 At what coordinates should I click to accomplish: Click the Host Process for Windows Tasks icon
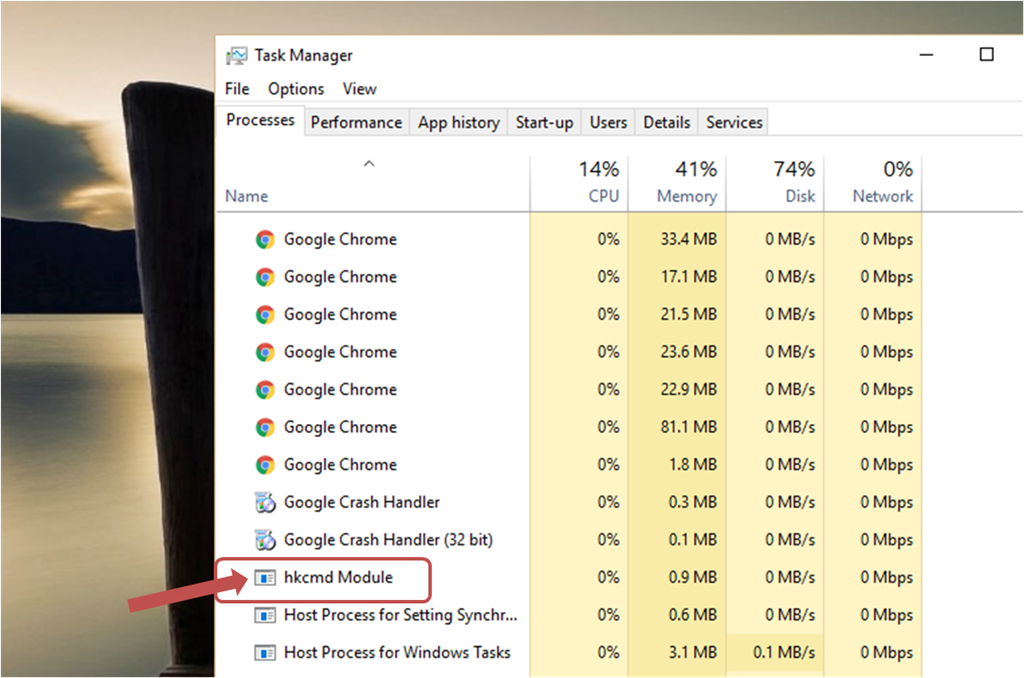[x=264, y=653]
